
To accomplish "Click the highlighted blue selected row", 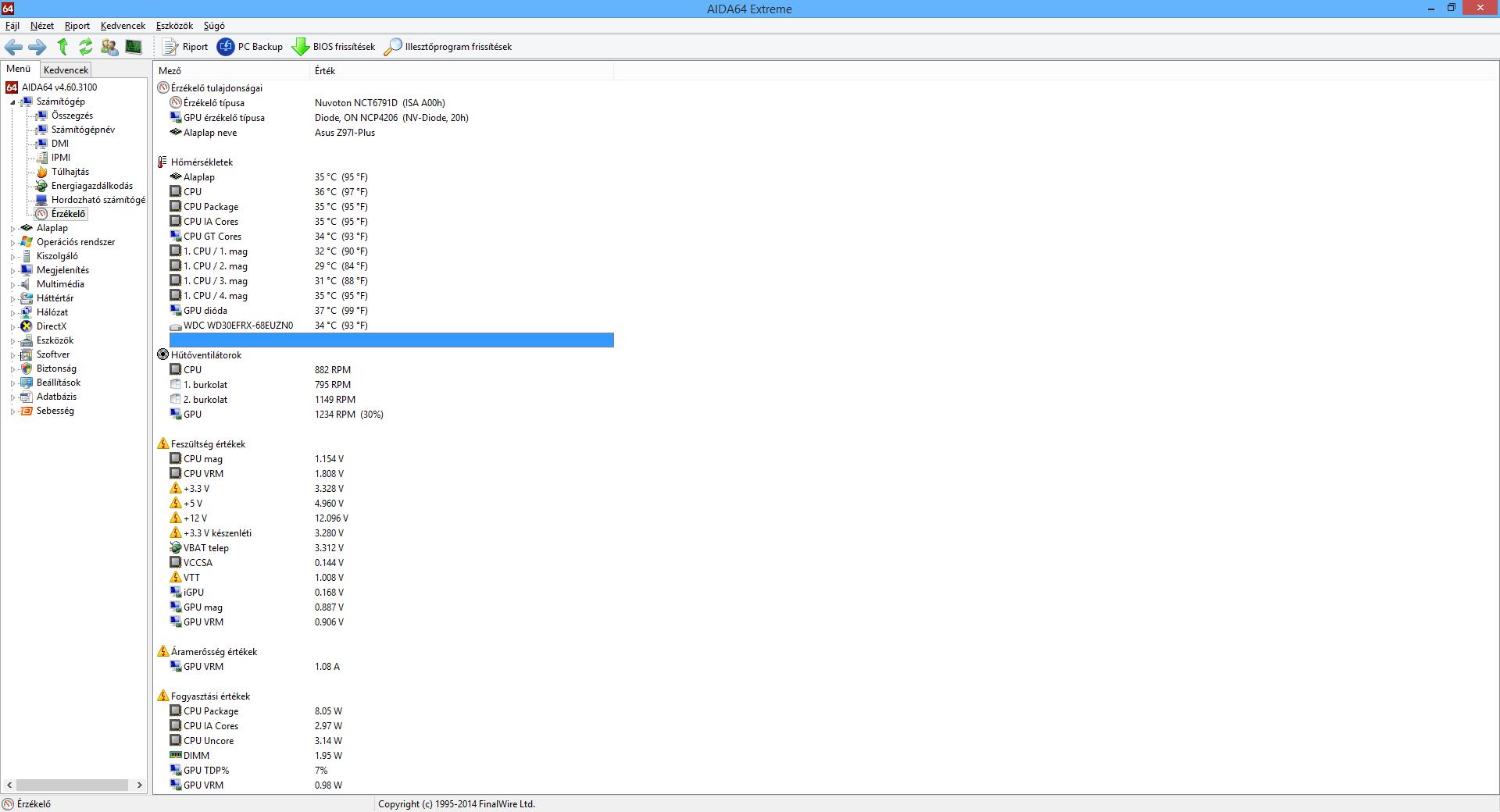I will [391, 340].
